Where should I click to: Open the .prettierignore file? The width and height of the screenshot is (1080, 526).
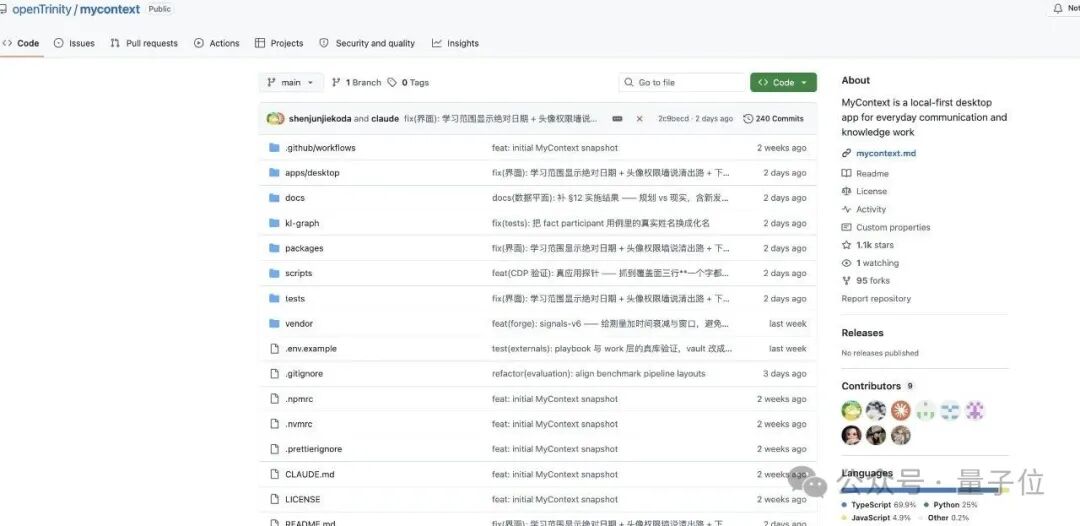[x=313, y=450]
